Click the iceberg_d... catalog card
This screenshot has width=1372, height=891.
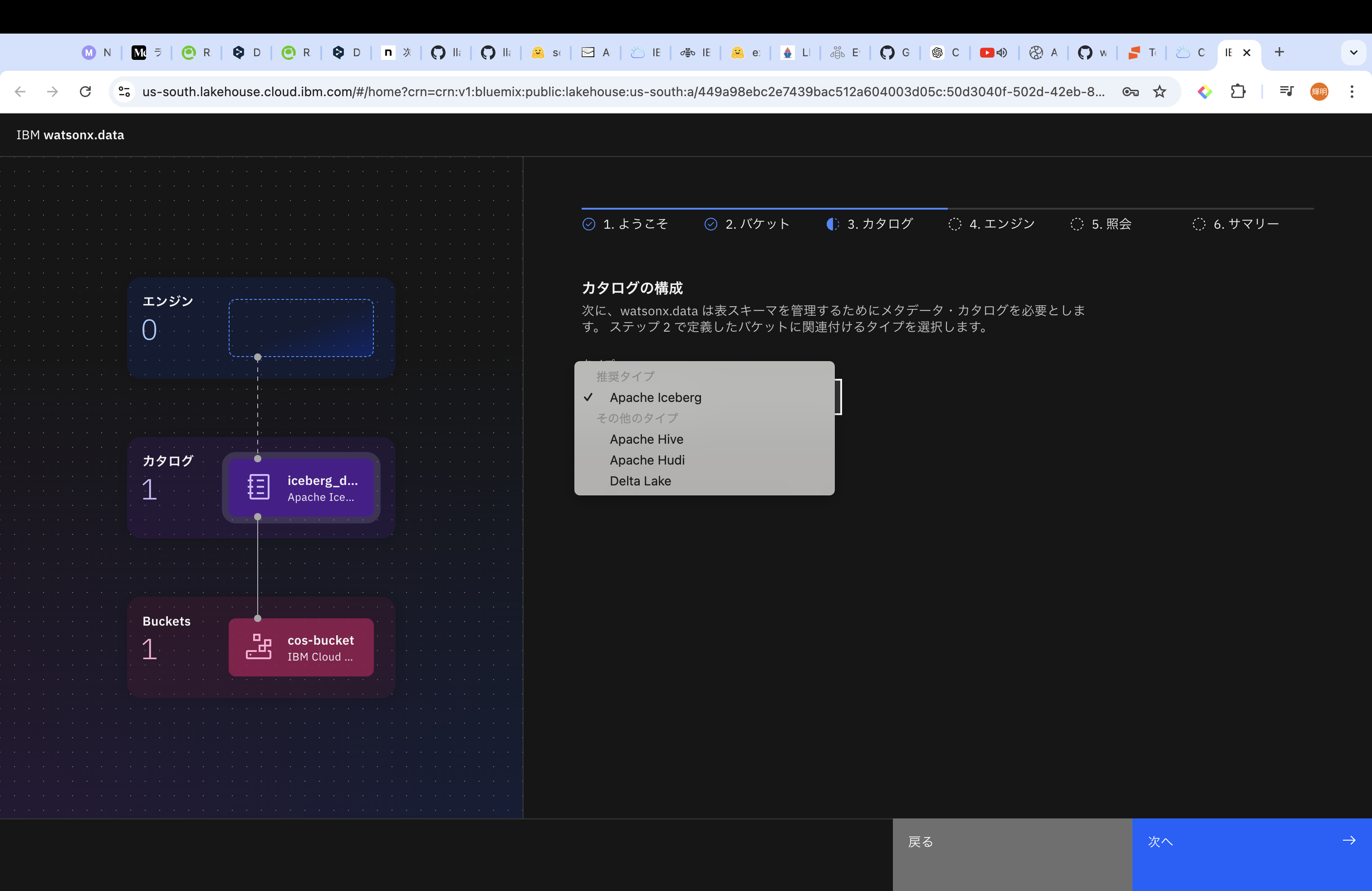coord(301,488)
